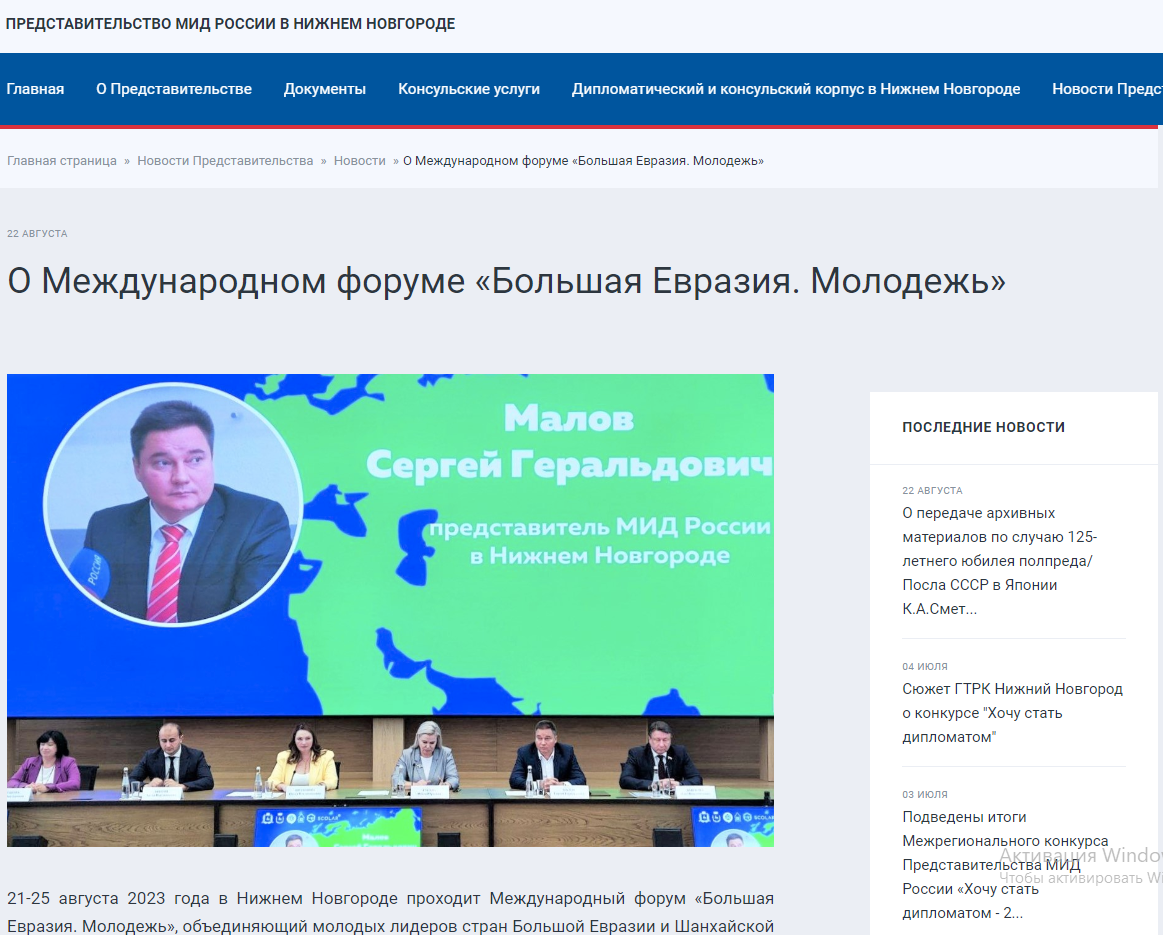This screenshot has height=935, width=1163.
Task: Open О Представительстве menu item
Action: [x=174, y=89]
